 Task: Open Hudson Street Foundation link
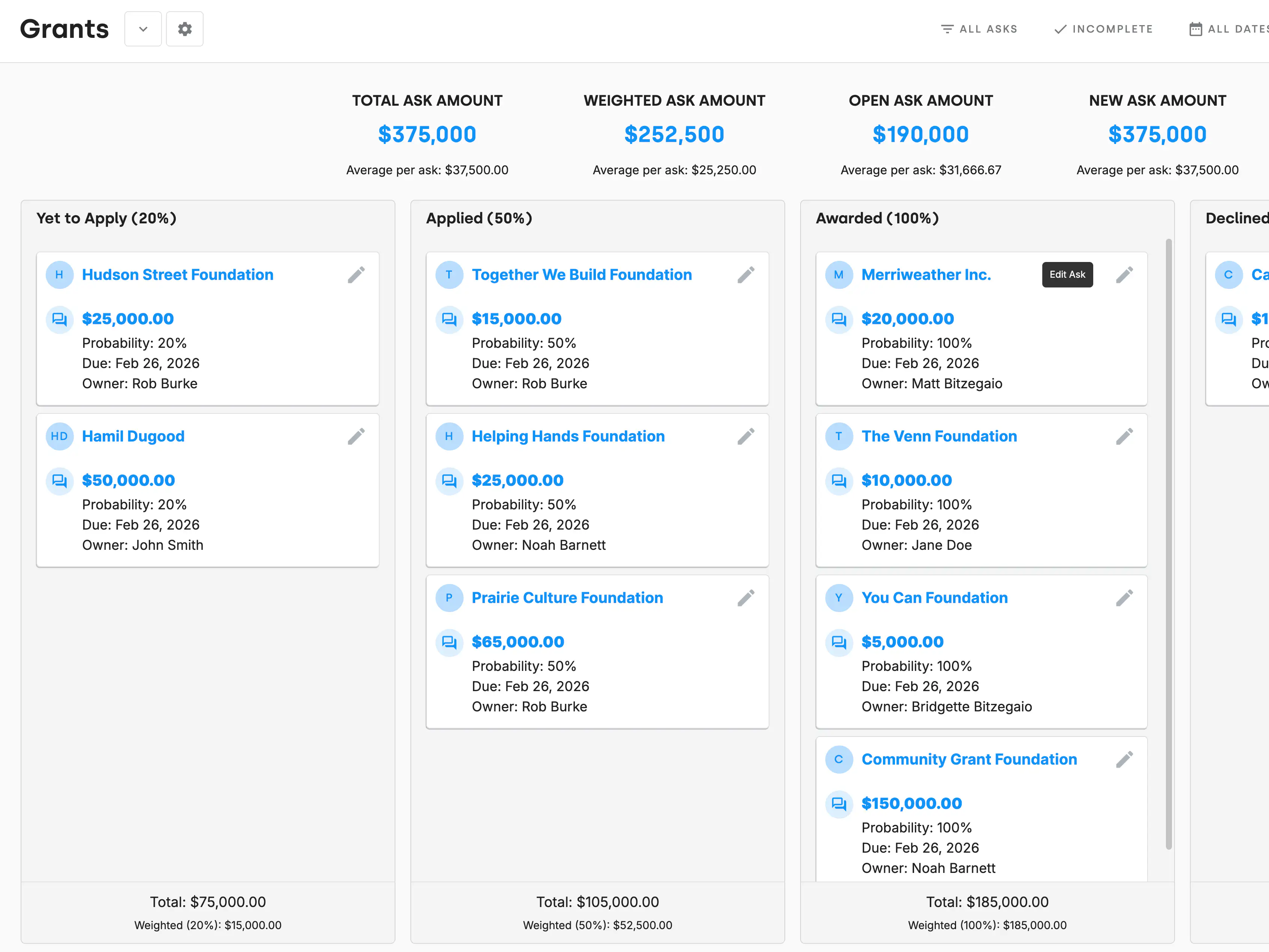[x=177, y=275]
